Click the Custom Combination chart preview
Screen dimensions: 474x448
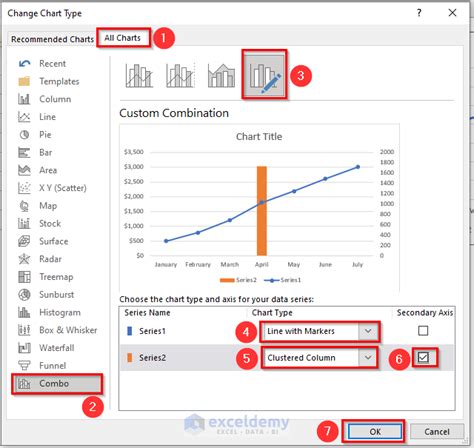point(259,208)
